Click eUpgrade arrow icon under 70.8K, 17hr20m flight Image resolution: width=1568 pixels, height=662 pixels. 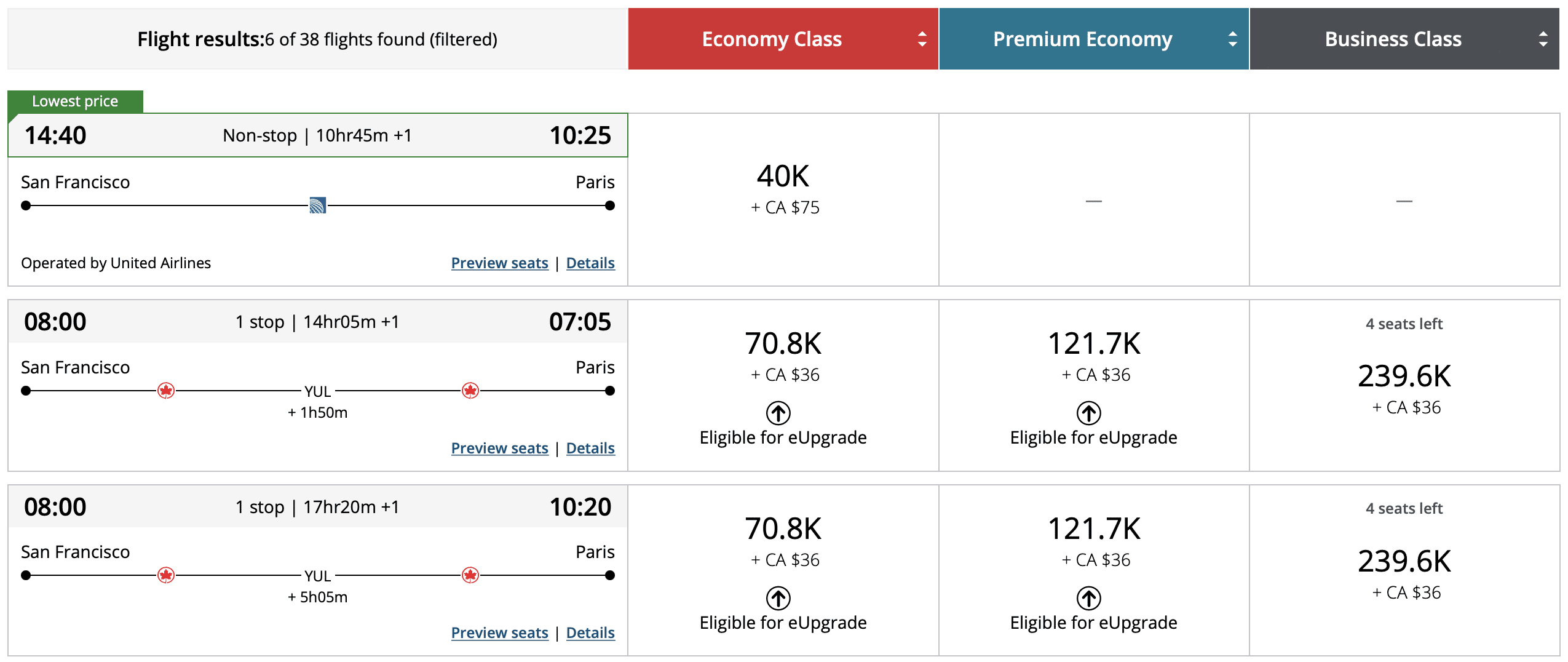pos(778,598)
